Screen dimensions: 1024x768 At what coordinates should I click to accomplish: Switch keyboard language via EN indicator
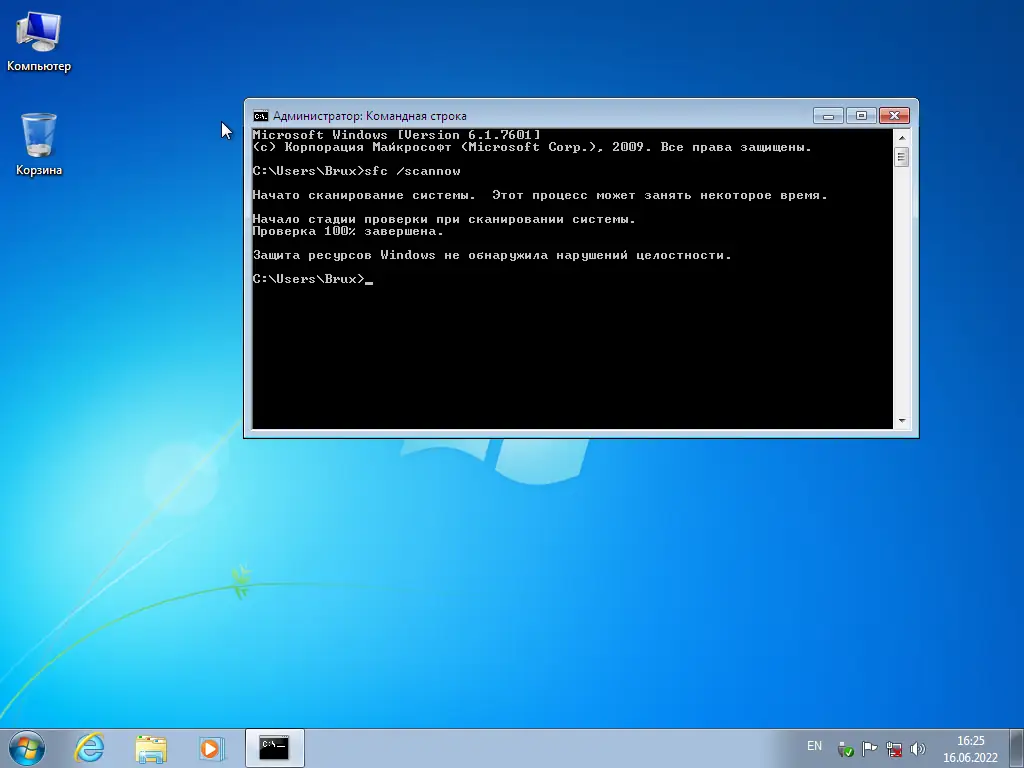[x=814, y=746]
